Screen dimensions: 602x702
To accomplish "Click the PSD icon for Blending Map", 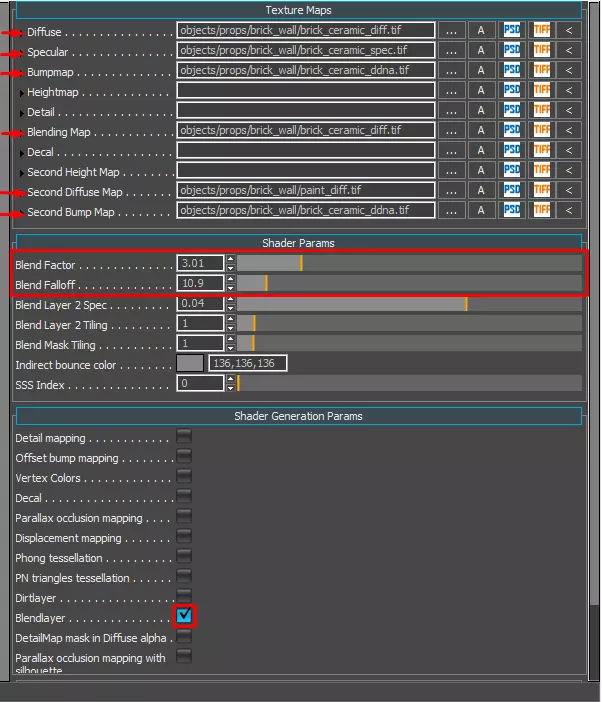I will 512,130.
